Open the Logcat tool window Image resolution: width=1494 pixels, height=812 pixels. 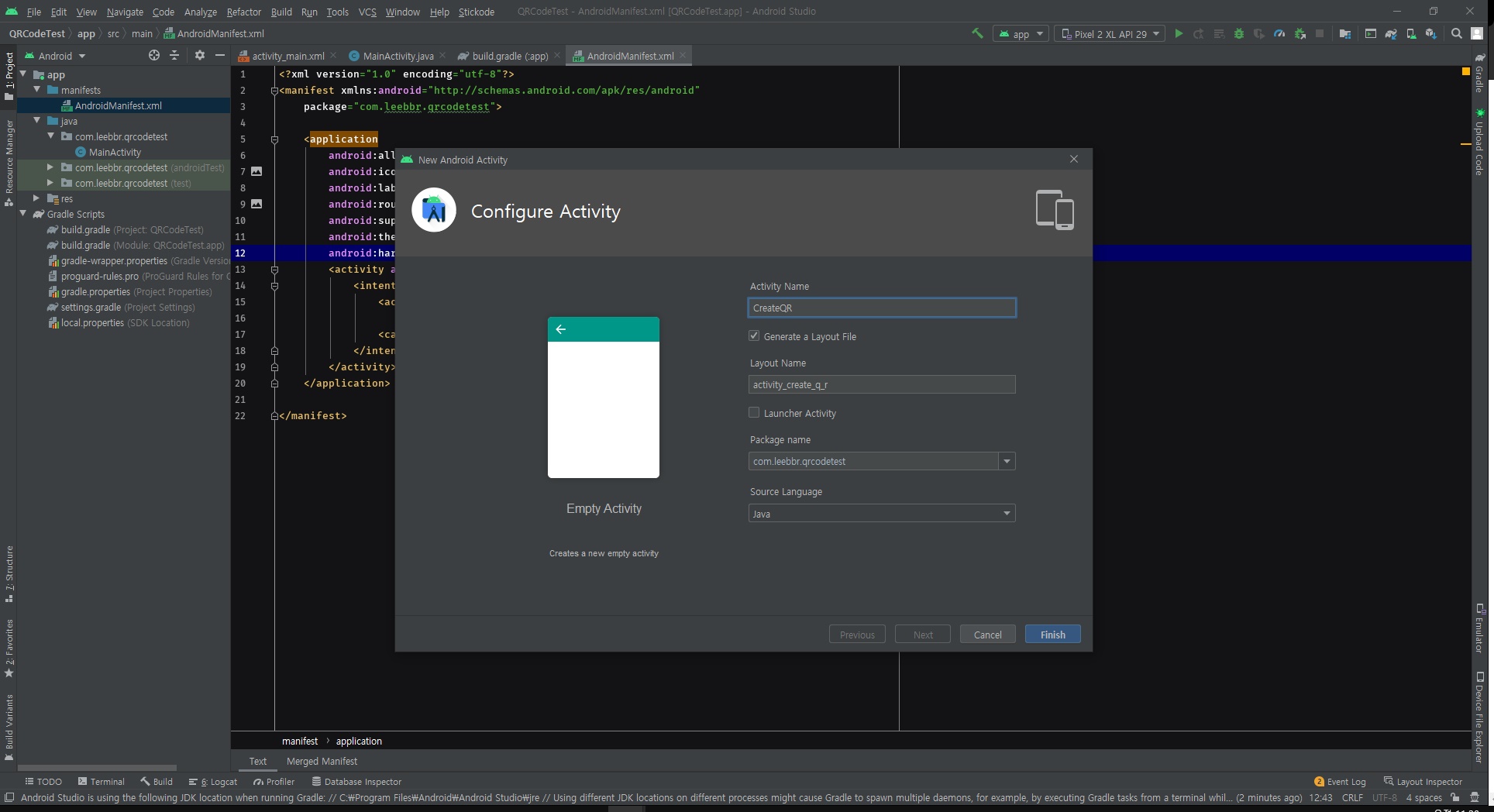[x=213, y=781]
